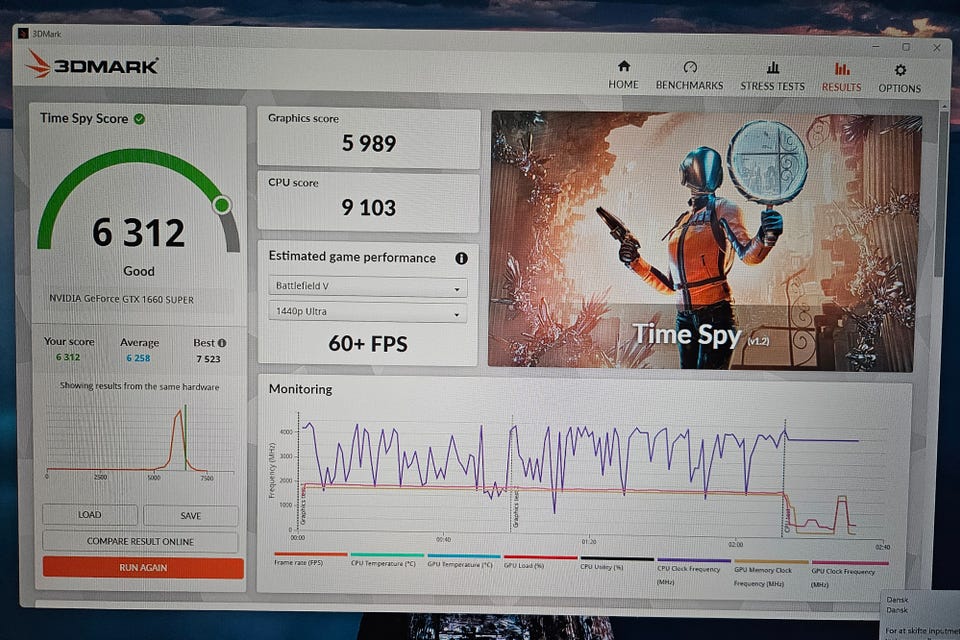Click the 3DMark title bar app icon
The width and height of the screenshot is (960, 640).
23,33
